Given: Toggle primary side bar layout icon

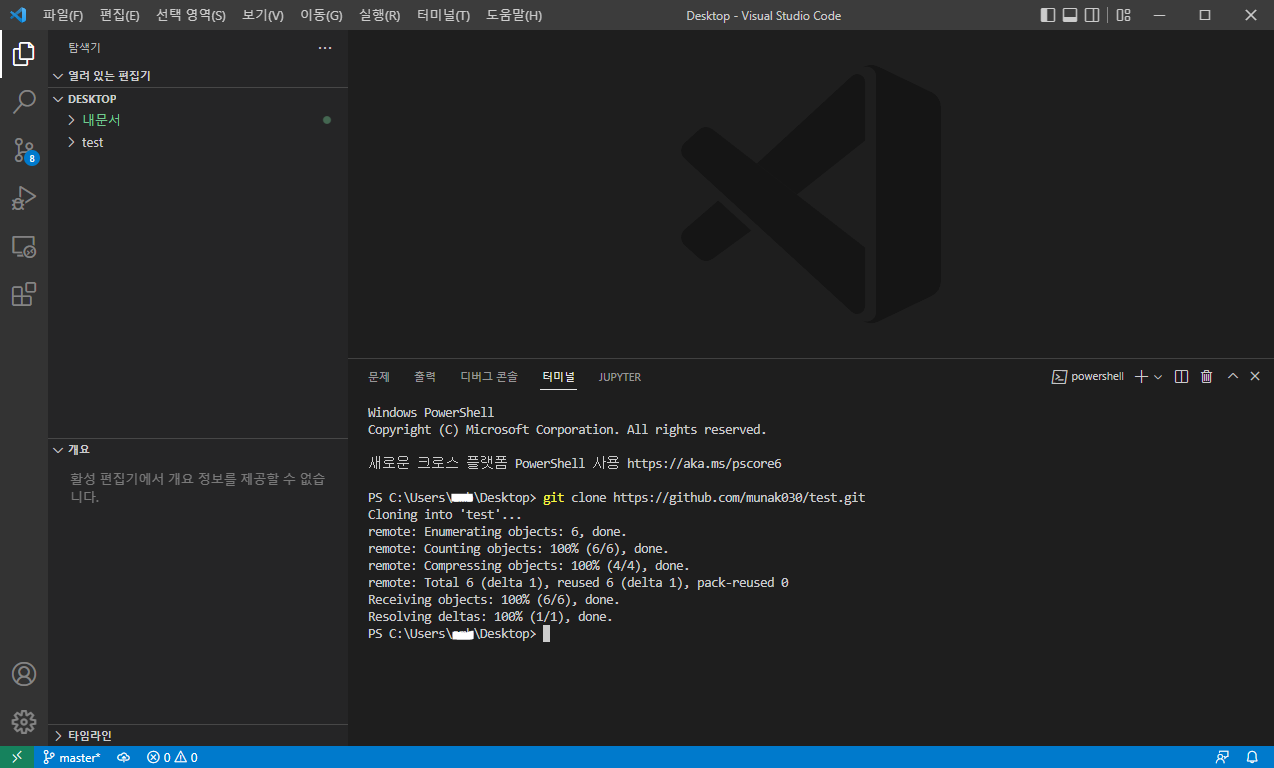Looking at the screenshot, I should point(1048,15).
